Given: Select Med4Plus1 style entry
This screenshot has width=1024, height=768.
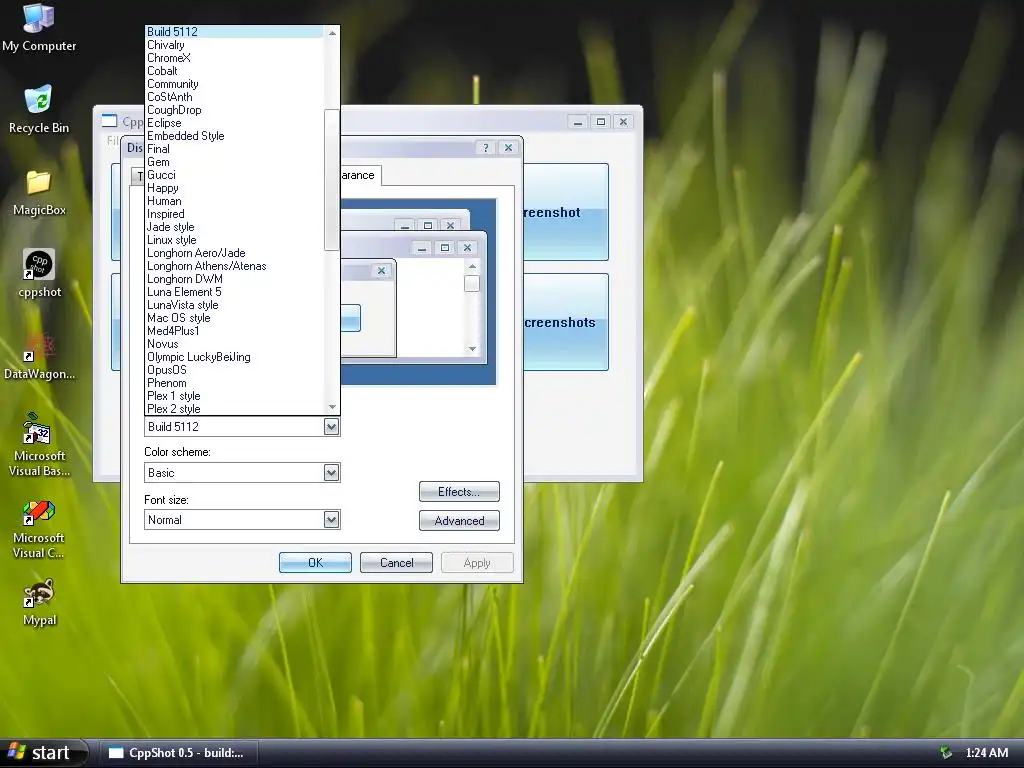Looking at the screenshot, I should pyautogui.click(x=234, y=331).
